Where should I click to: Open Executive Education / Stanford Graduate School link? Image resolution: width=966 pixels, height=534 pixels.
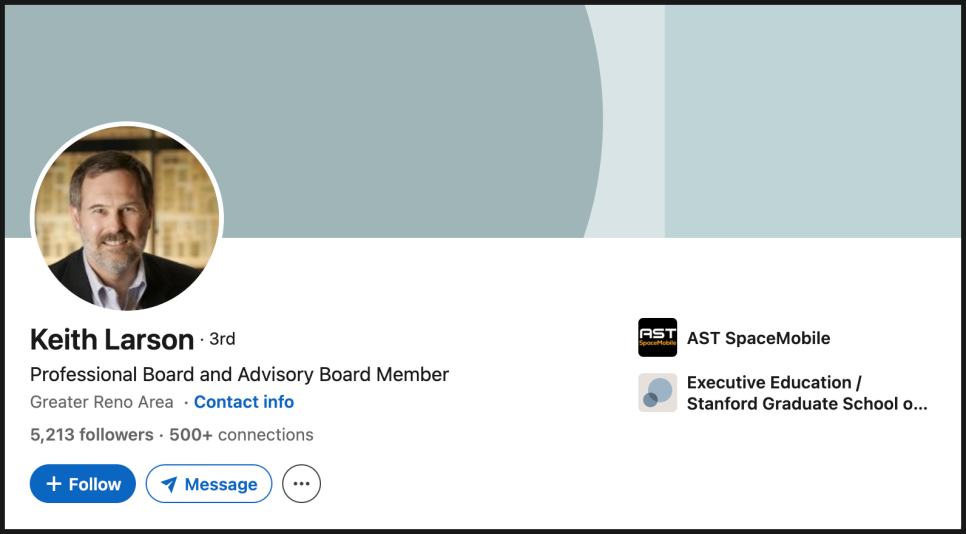(806, 393)
